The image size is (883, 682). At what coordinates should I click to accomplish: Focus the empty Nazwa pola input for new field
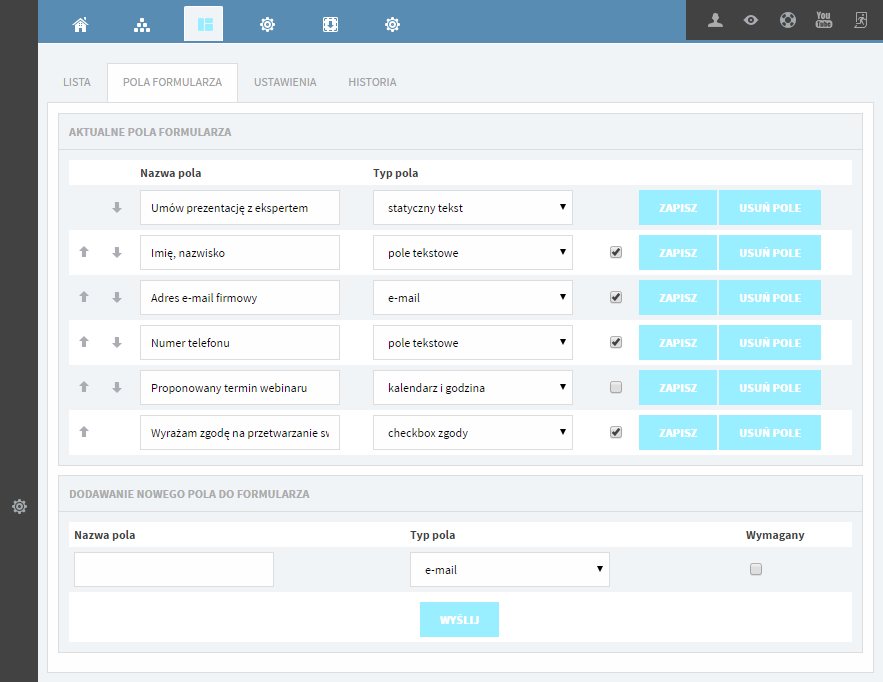174,569
